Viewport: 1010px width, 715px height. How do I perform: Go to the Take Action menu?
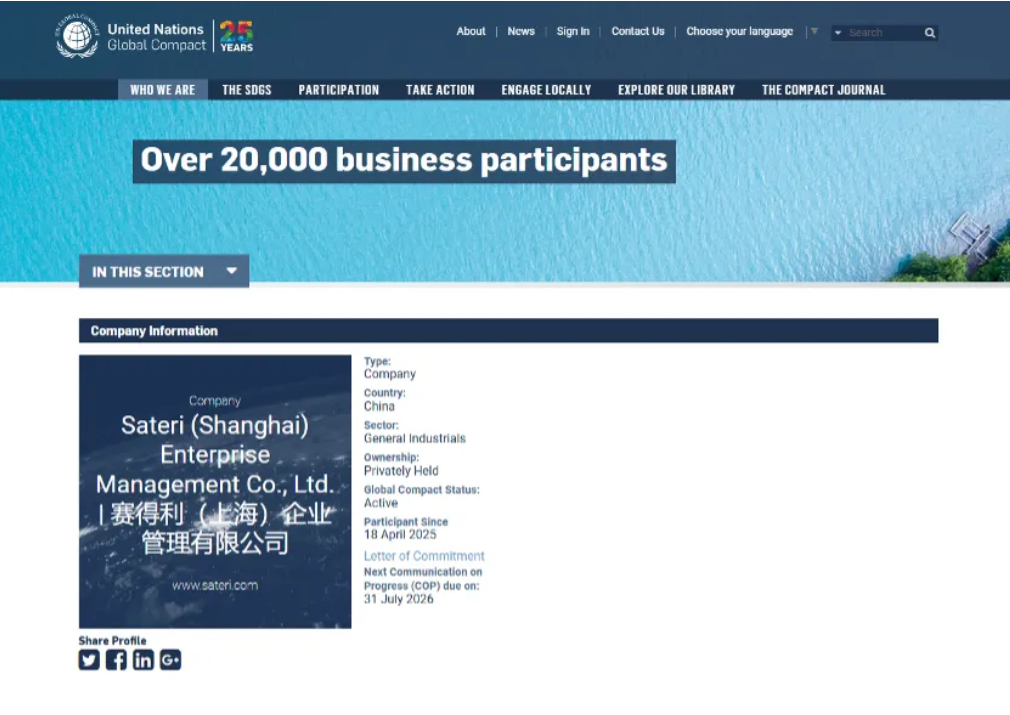point(440,90)
